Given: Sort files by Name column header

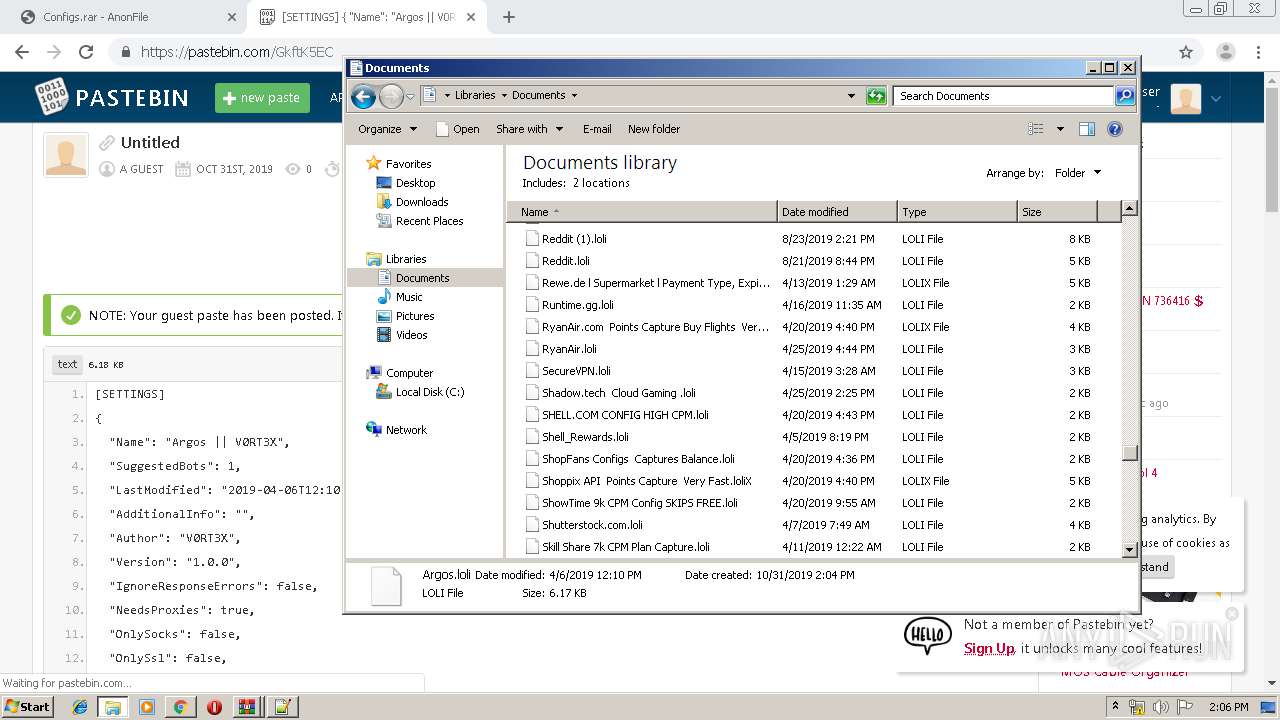Looking at the screenshot, I should coord(642,212).
